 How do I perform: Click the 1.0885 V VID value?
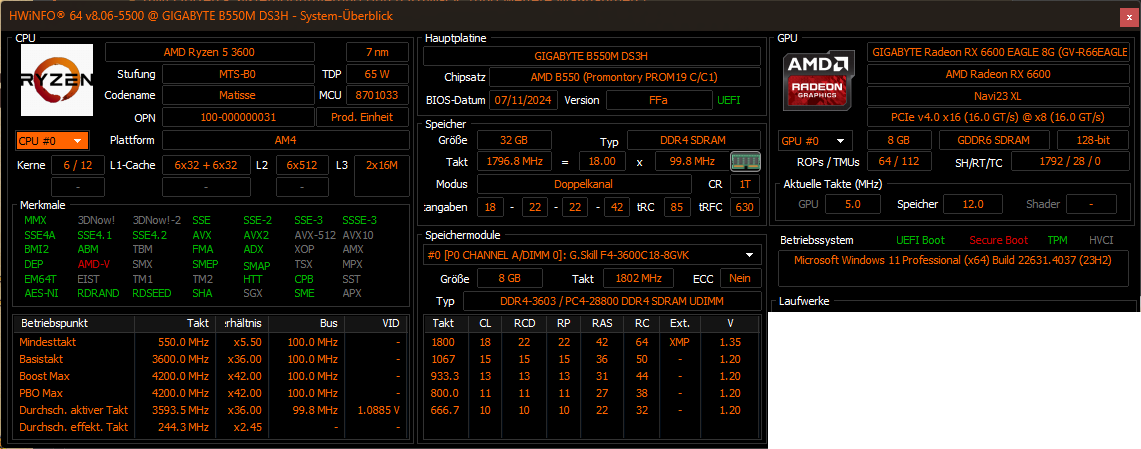click(378, 410)
